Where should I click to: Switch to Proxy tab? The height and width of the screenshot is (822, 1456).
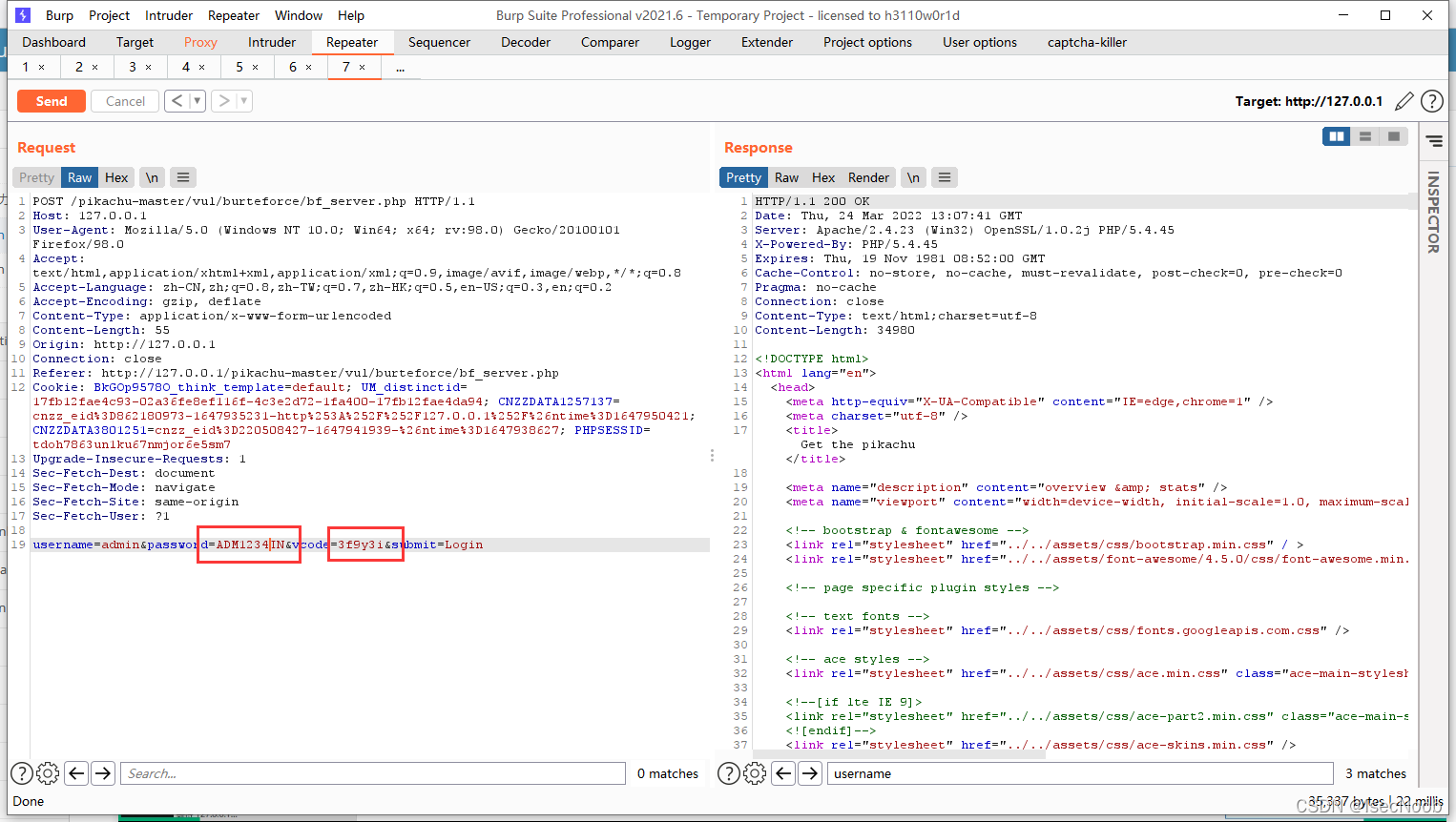pos(200,42)
